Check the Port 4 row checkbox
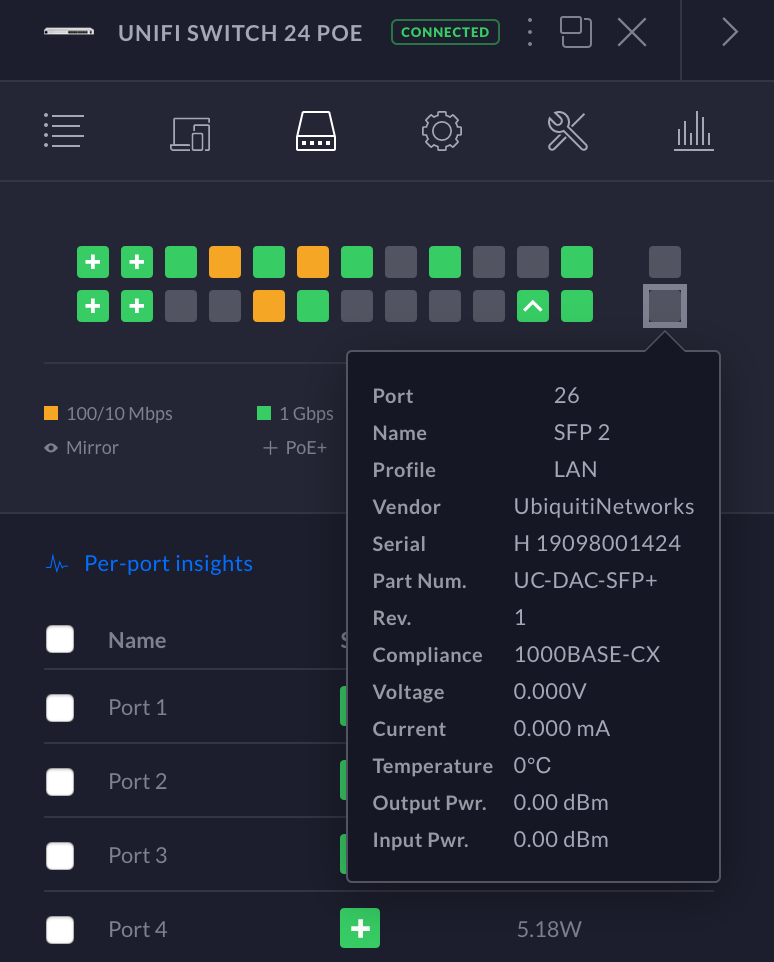 (x=60, y=929)
